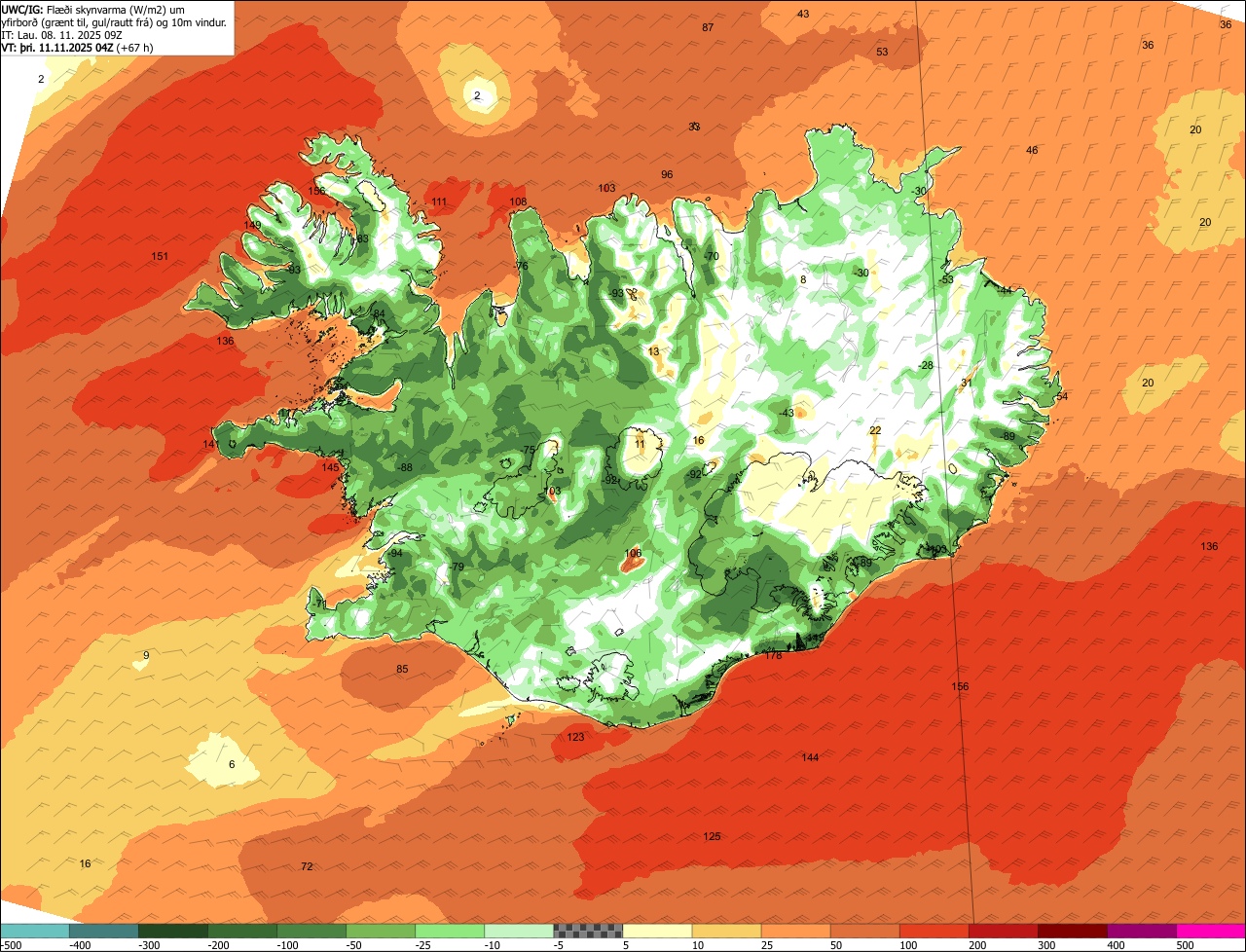The height and width of the screenshot is (952, 1246).
Task: Click the map value "6"
Action: [x=232, y=764]
